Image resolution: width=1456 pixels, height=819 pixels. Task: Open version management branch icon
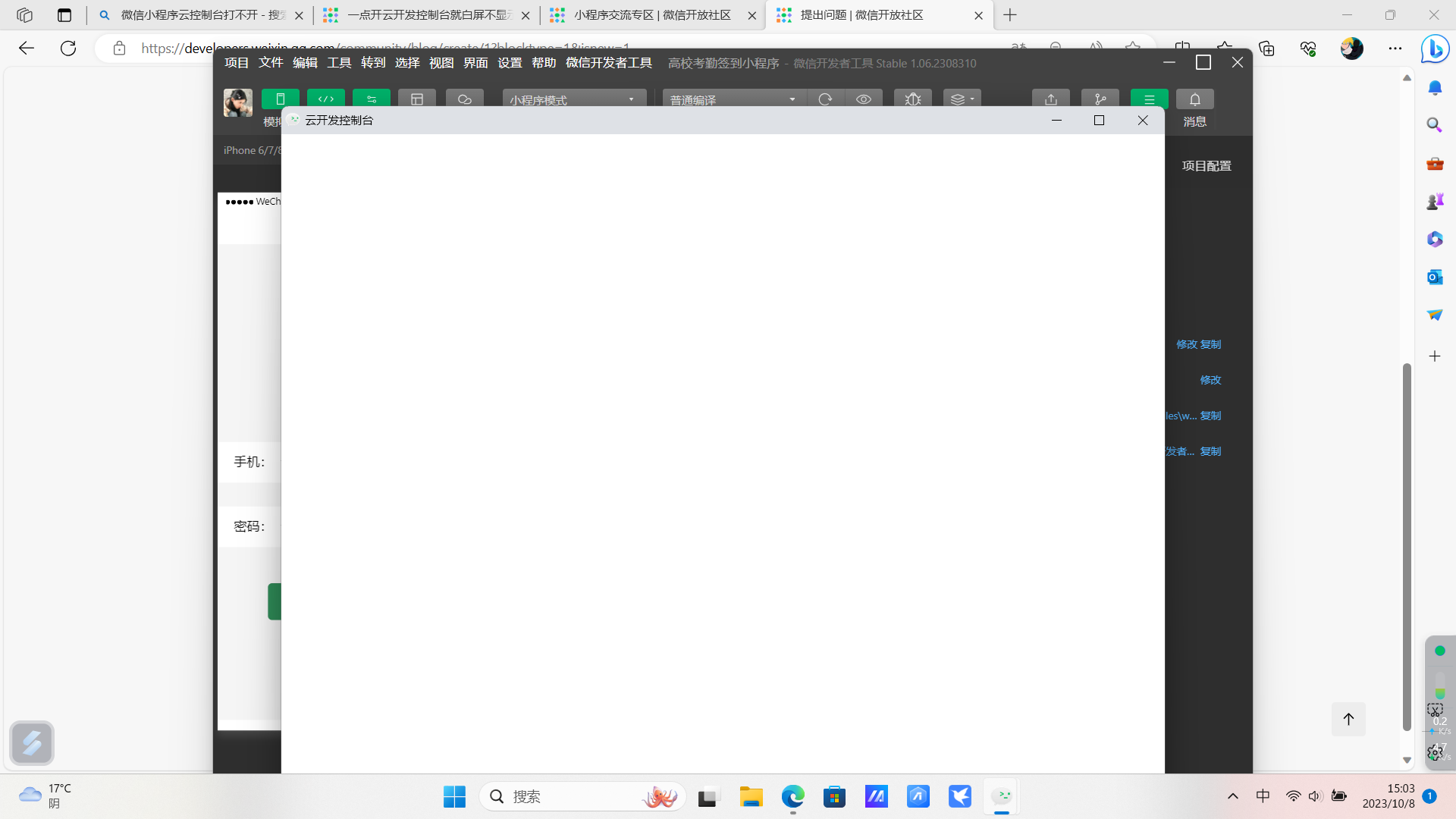(1100, 99)
